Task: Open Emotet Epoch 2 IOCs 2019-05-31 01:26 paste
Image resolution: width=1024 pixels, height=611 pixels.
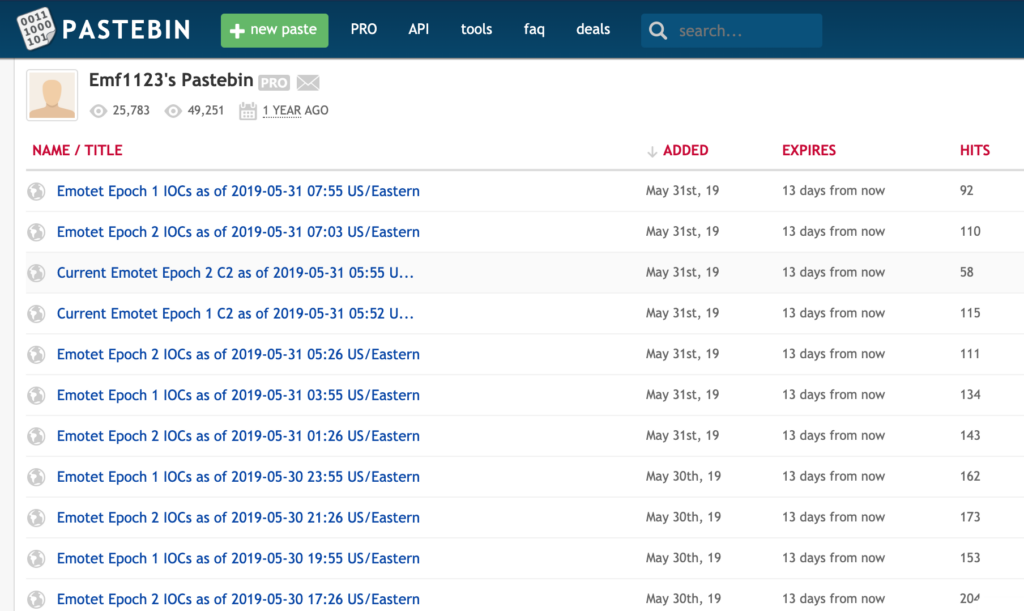Action: point(238,436)
